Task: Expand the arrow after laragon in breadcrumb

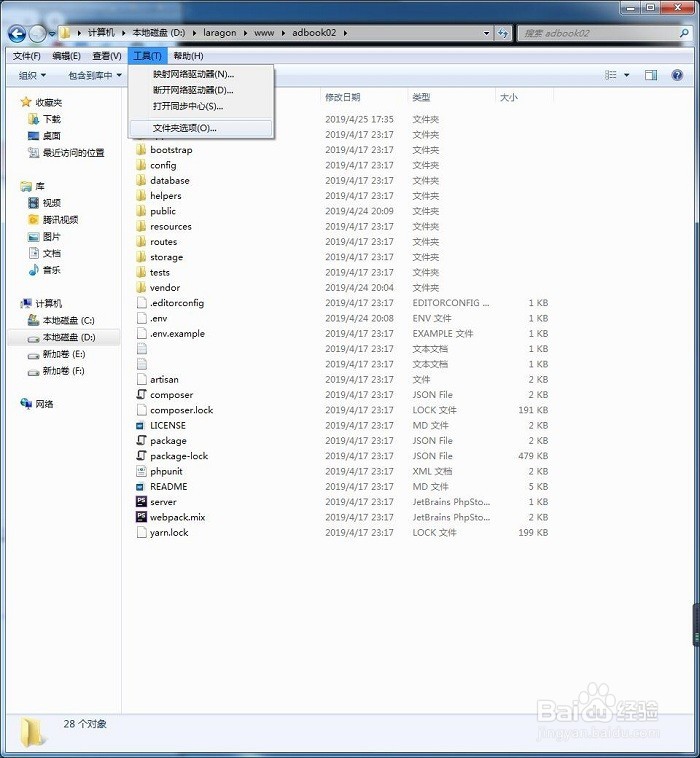Action: click(245, 33)
